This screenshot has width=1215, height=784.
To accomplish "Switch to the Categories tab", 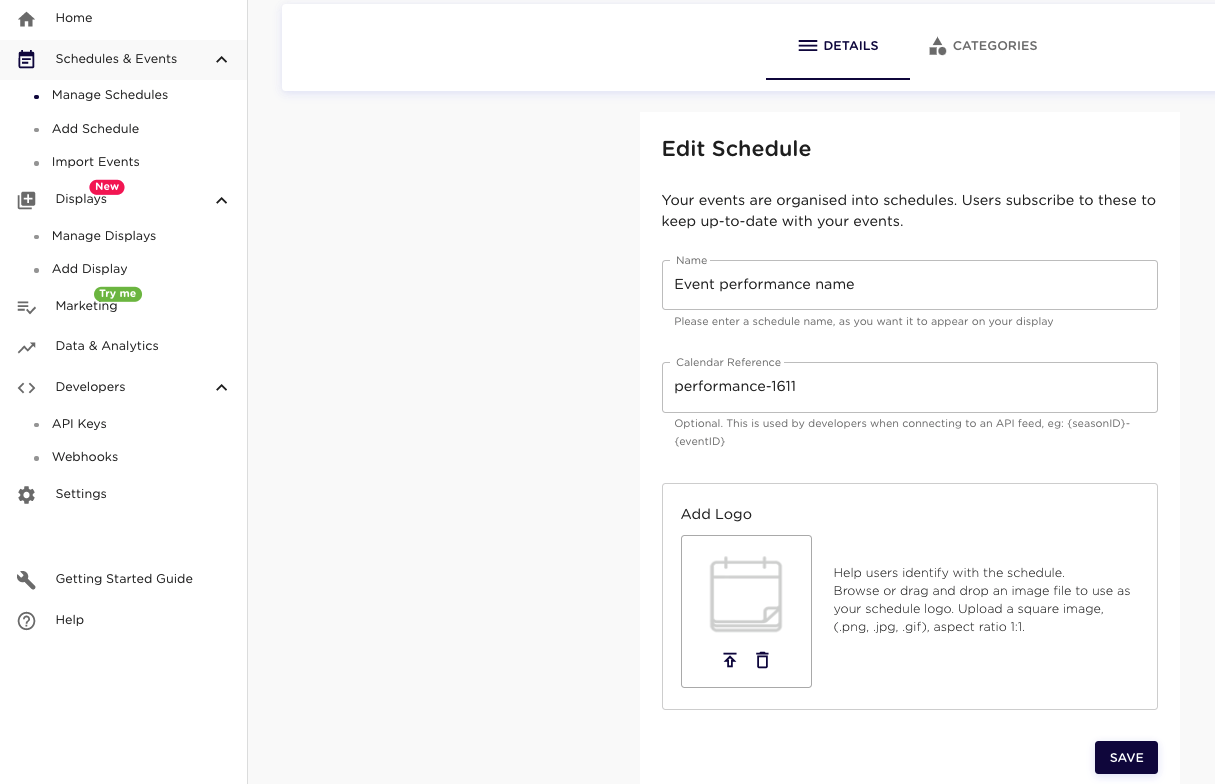I will 983,46.
